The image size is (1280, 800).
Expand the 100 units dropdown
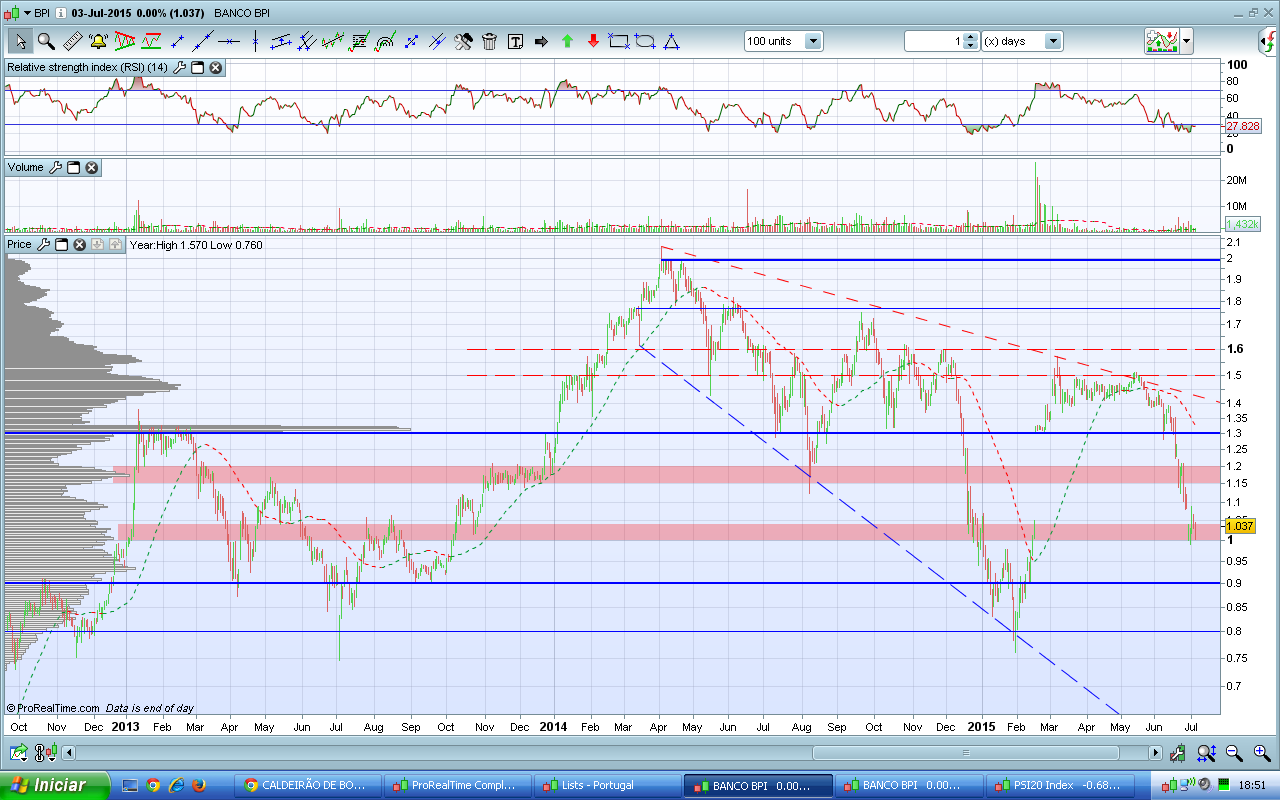[x=813, y=41]
